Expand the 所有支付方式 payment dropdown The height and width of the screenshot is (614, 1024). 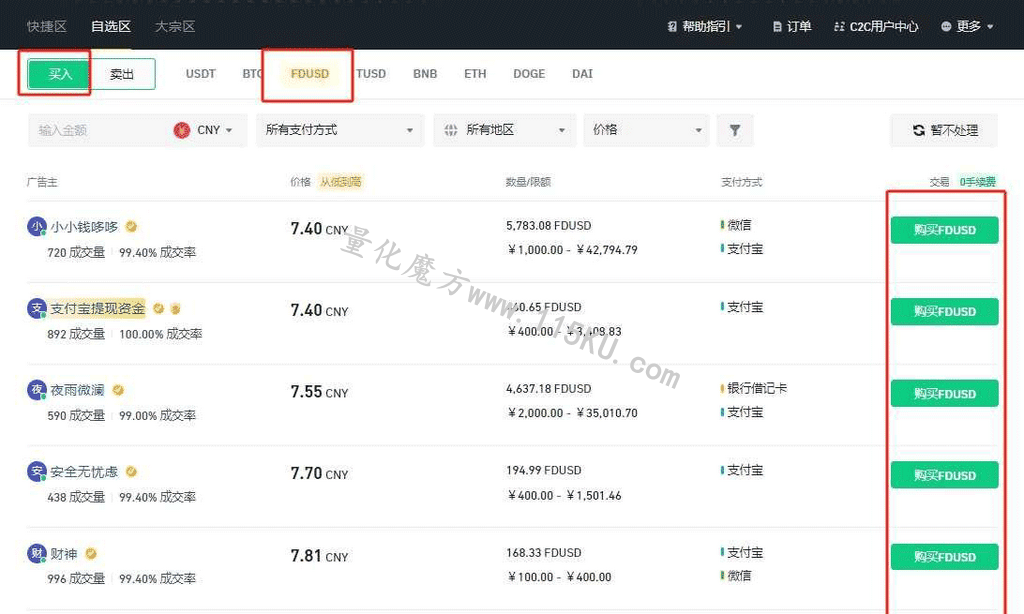coord(340,130)
